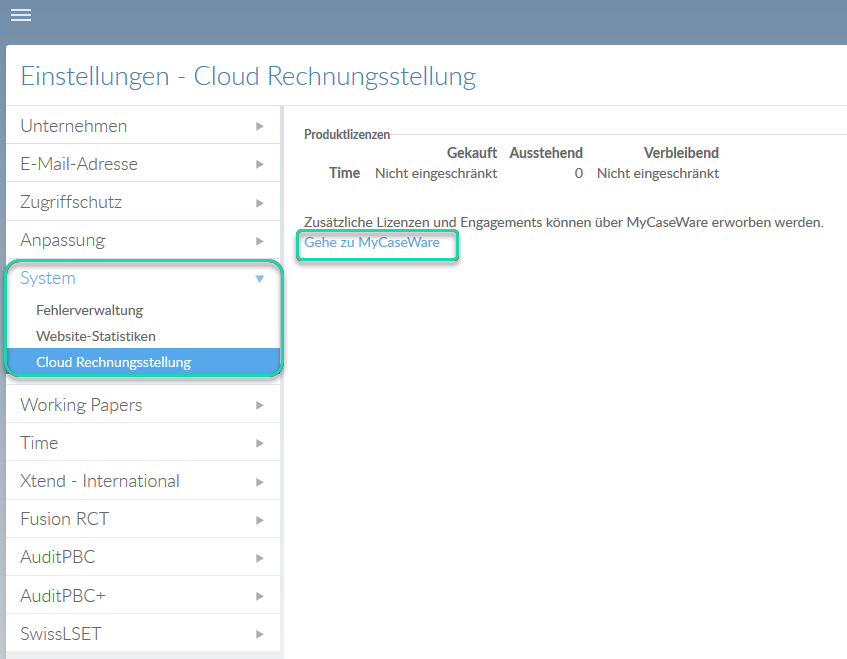847x659 pixels.
Task: Open the AuditPBC+ settings category
Action: tap(63, 595)
